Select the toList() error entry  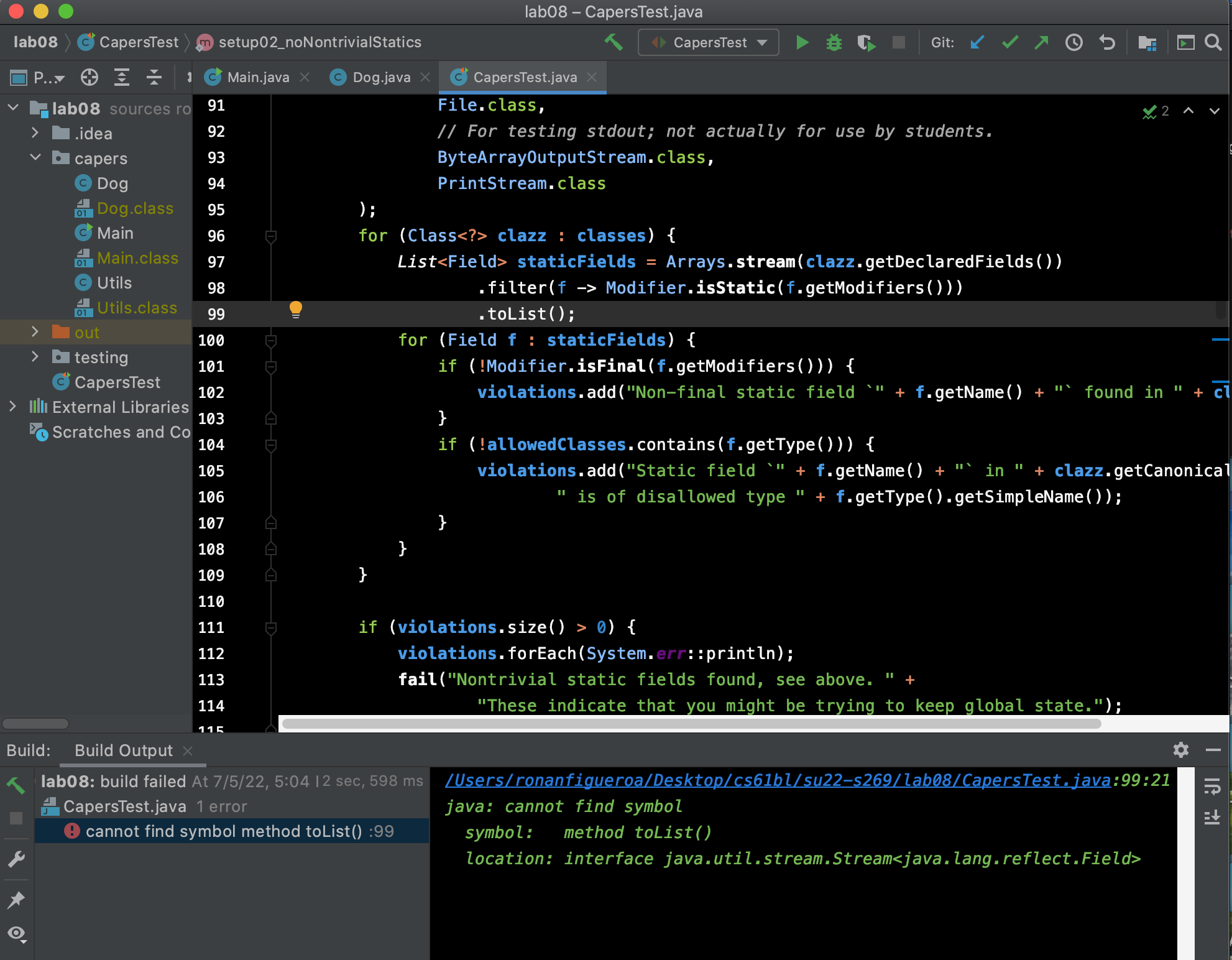click(239, 831)
